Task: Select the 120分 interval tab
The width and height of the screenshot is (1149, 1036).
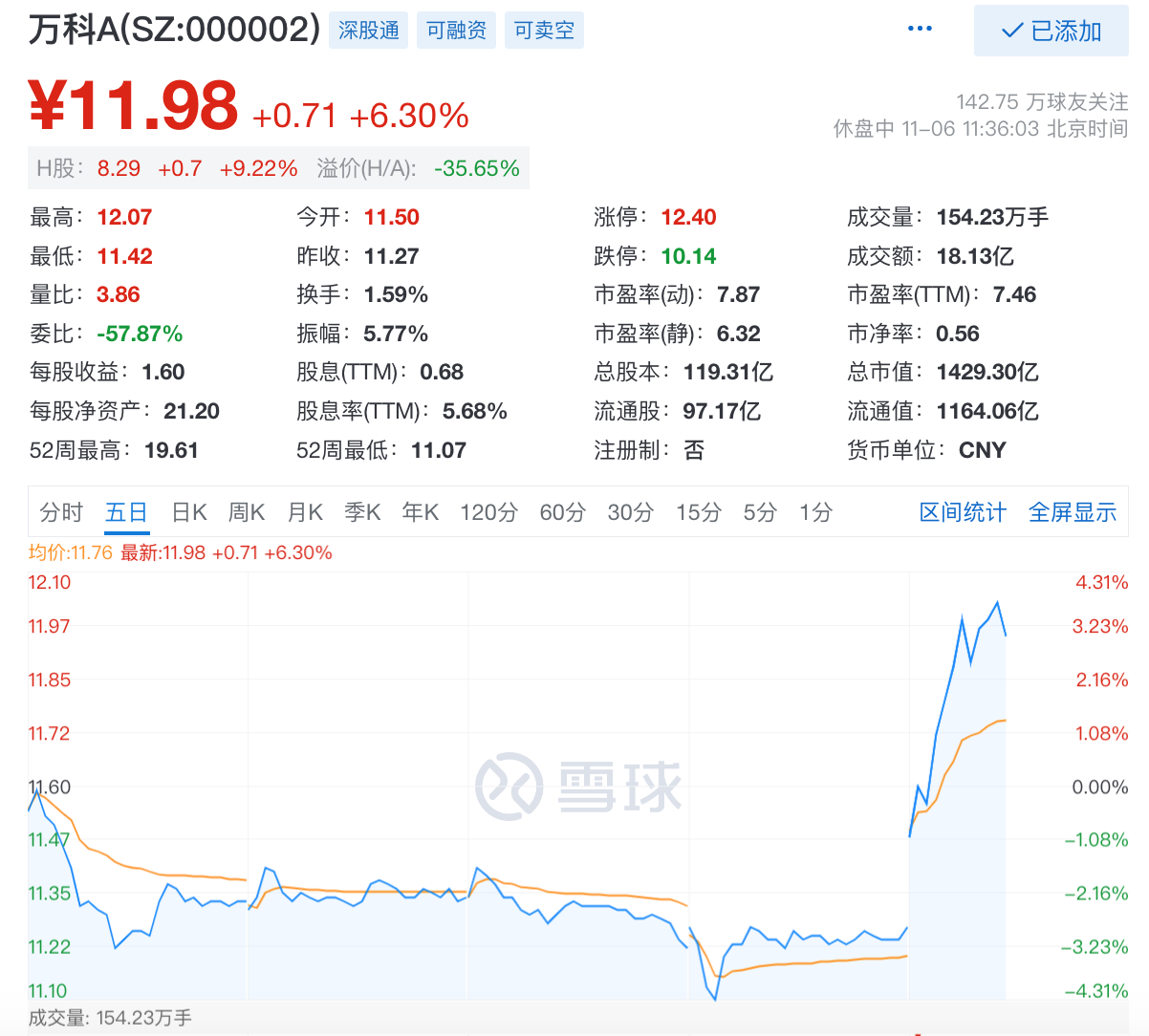Action: 488,512
